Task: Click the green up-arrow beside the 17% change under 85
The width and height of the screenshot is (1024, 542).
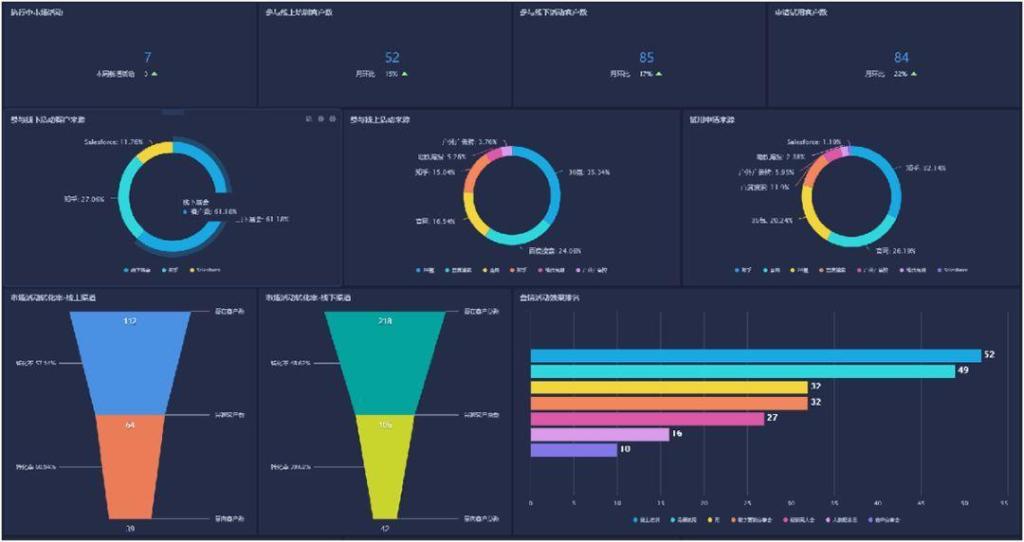Action: point(659,74)
